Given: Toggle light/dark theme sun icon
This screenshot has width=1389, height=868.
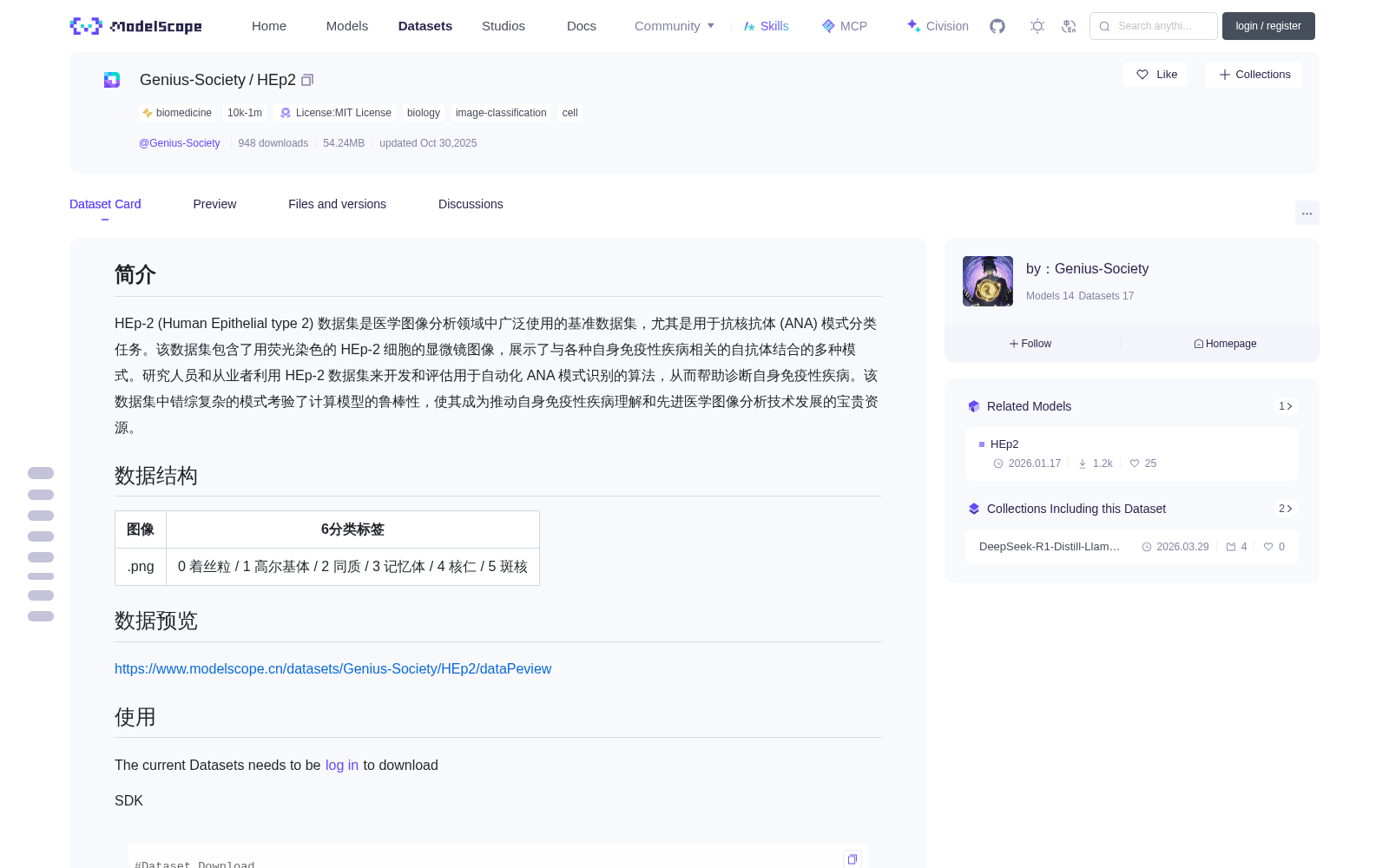Looking at the screenshot, I should 1037,26.
